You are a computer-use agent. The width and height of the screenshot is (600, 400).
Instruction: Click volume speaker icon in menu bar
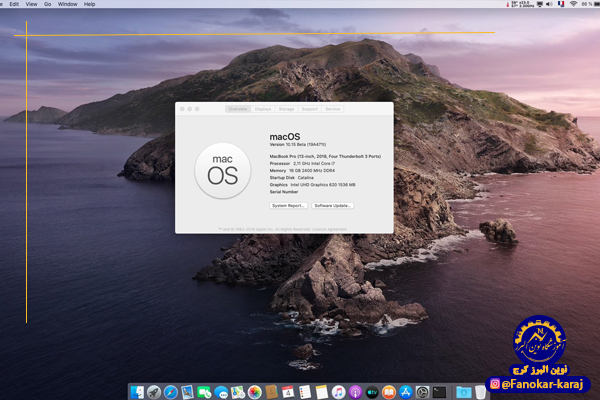[x=549, y=4]
